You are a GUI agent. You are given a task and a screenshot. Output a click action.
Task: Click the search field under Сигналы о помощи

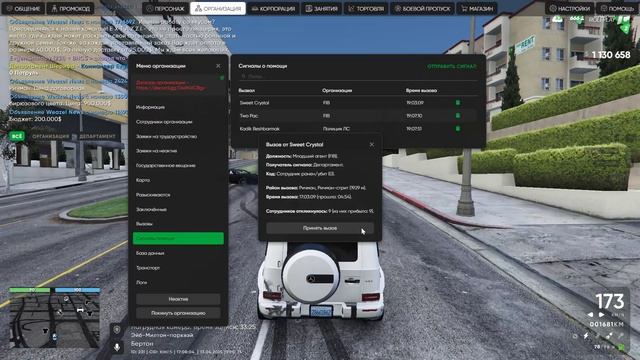[358, 76]
